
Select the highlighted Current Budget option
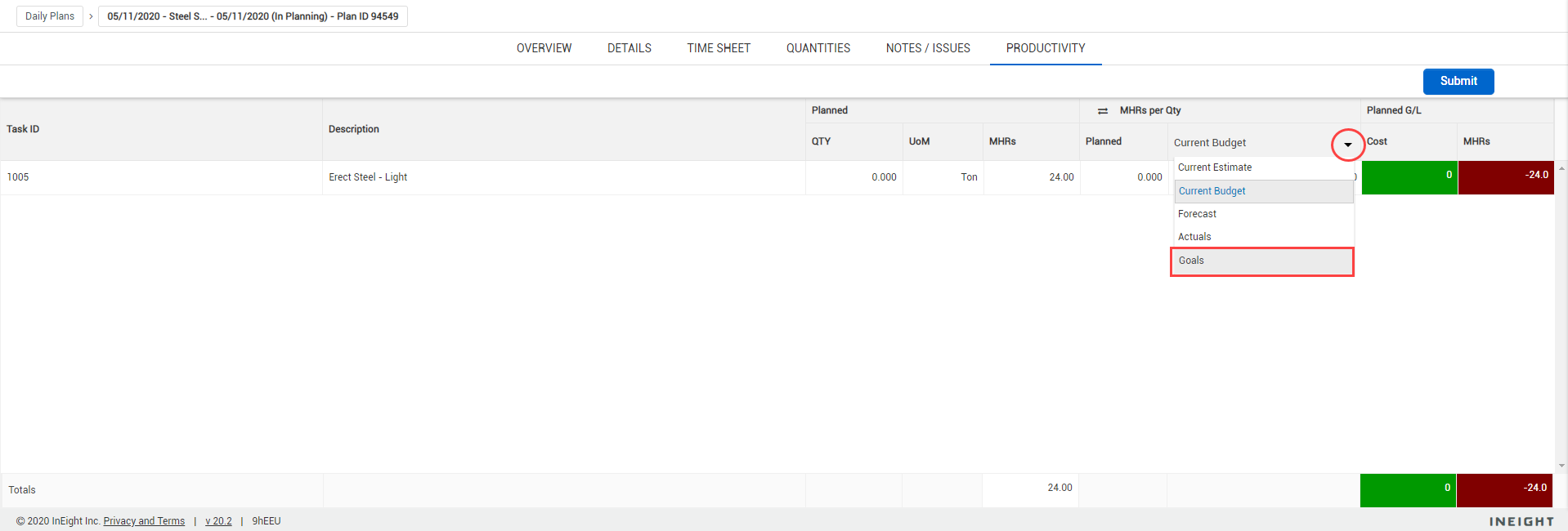(x=1264, y=191)
